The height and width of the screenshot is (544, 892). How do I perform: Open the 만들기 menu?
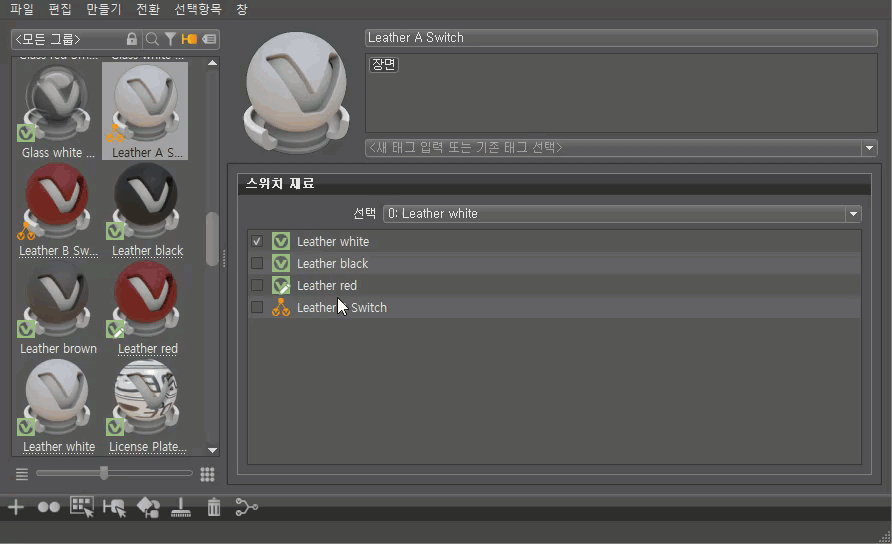[x=104, y=9]
